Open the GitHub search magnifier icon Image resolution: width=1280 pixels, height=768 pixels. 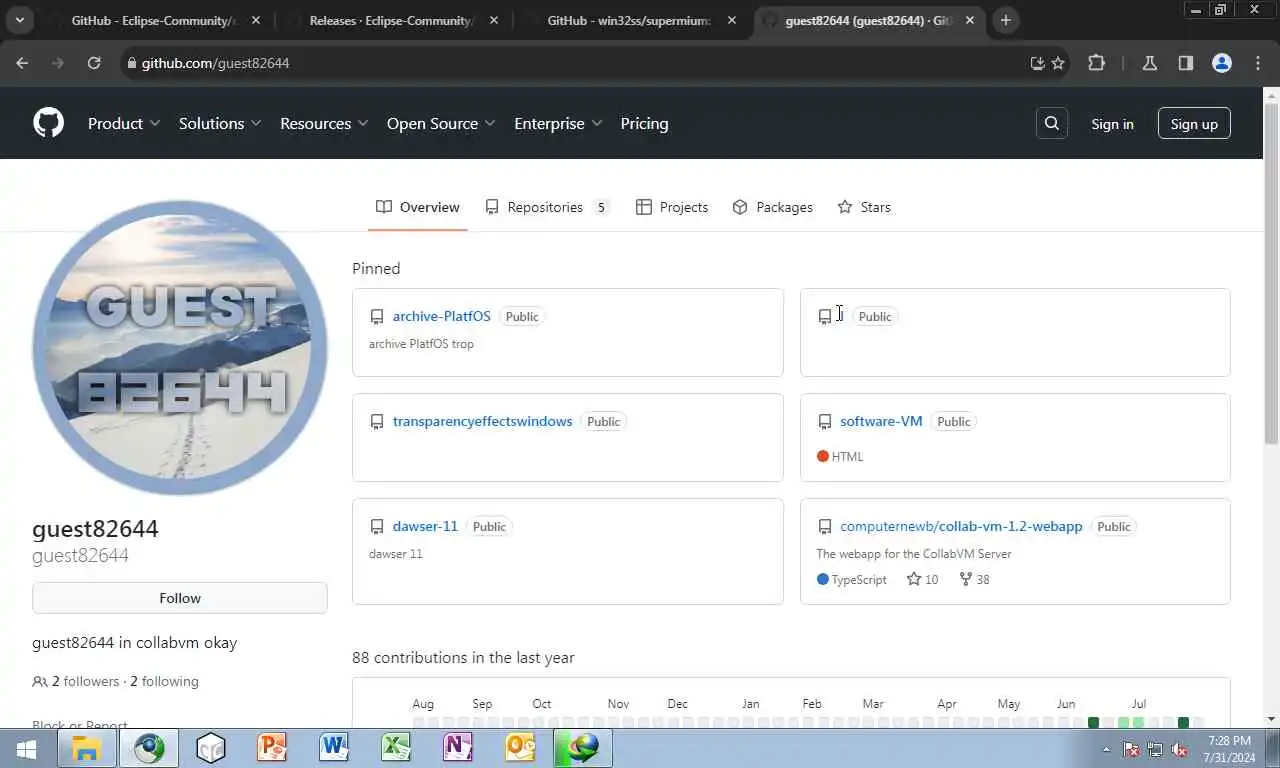pos(1051,123)
